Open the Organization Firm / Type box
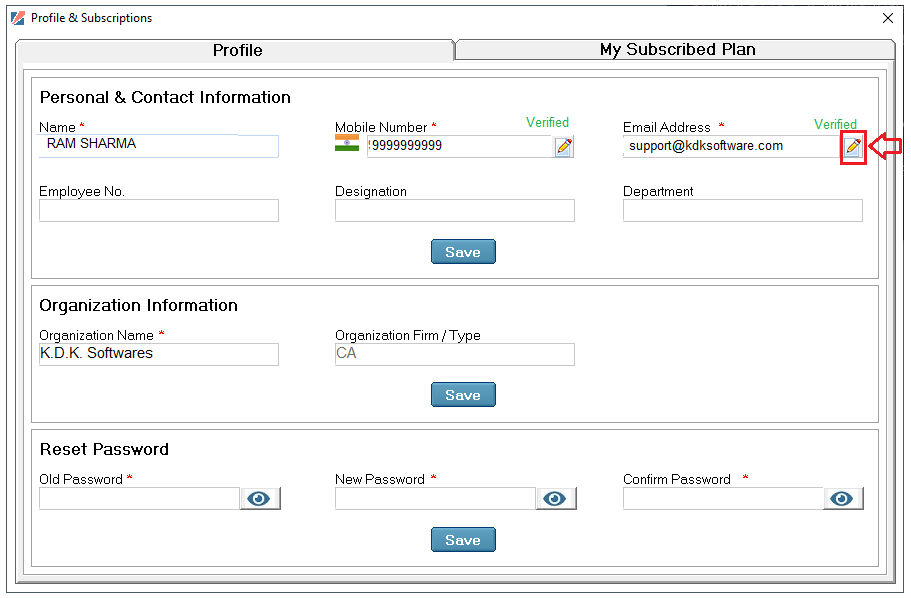Screen dimensions: 911x598 (x=454, y=354)
